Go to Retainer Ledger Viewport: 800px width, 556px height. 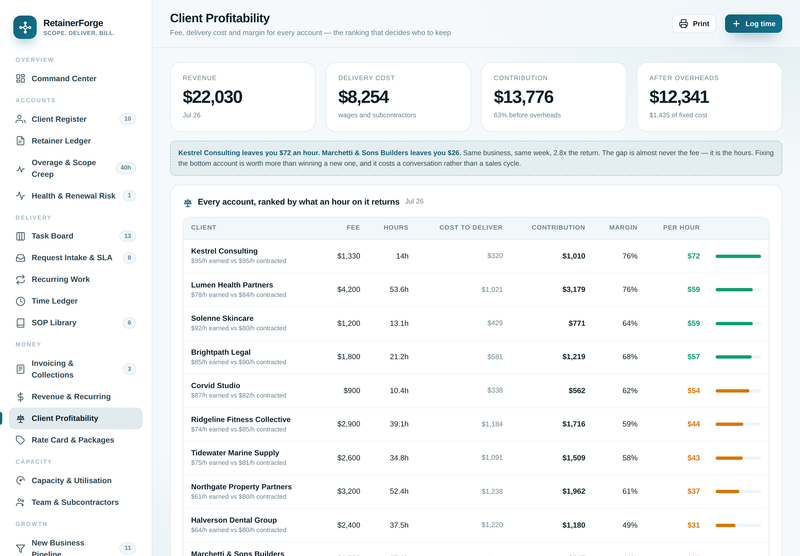76,141
